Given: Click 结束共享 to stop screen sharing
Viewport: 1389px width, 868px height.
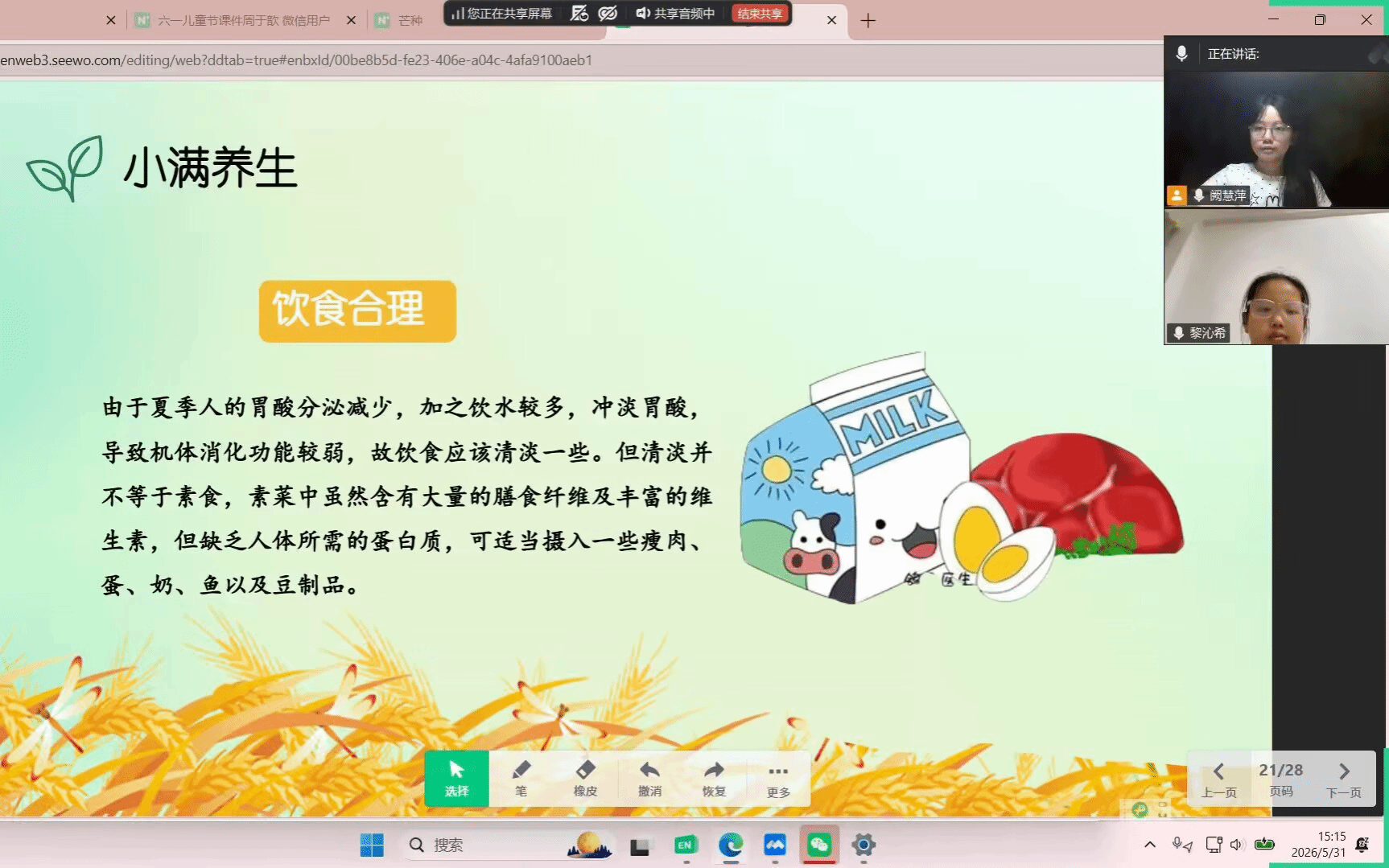Looking at the screenshot, I should coord(760,14).
